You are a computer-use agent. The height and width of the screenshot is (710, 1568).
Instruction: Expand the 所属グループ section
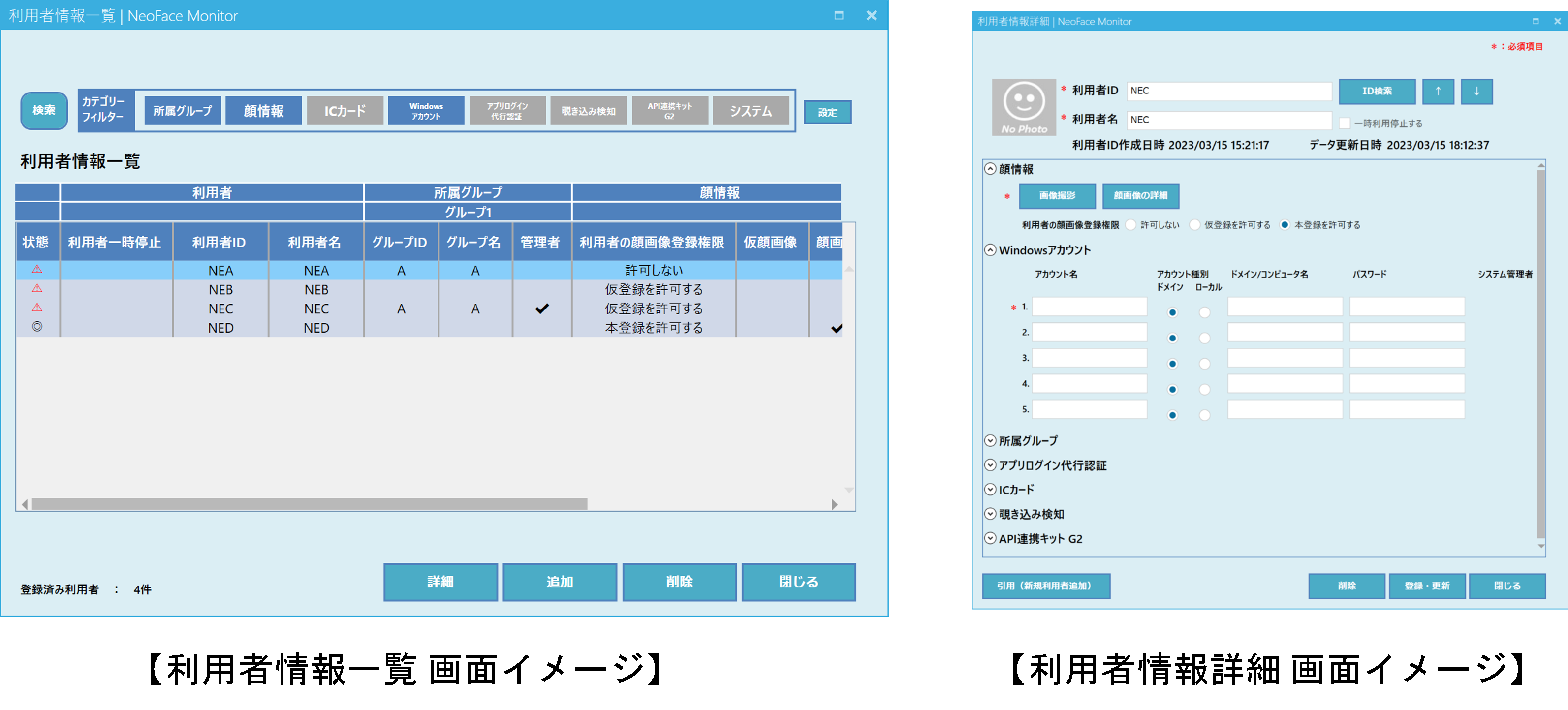tap(990, 440)
